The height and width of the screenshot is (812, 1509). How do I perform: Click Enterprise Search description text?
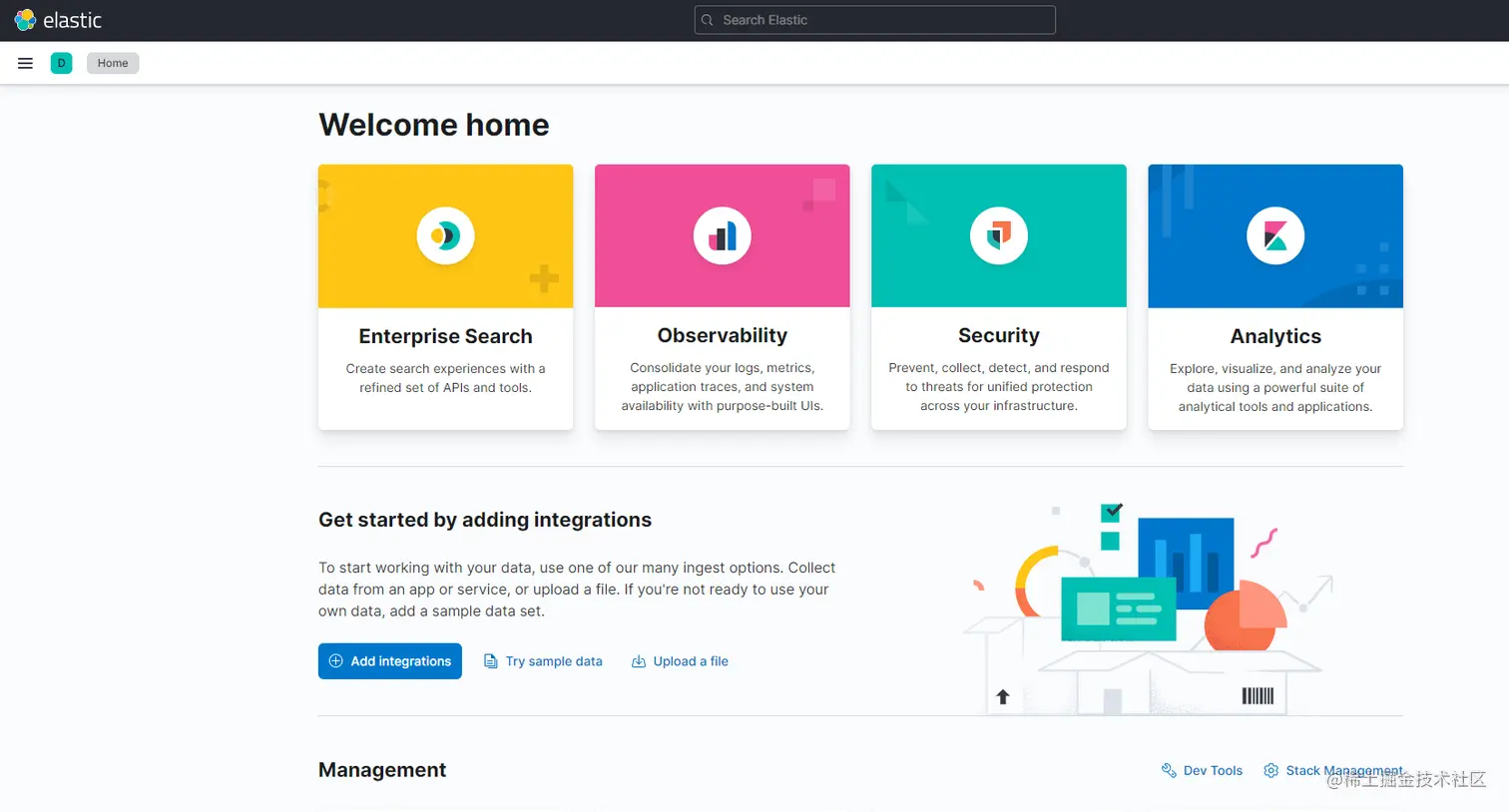[445, 378]
